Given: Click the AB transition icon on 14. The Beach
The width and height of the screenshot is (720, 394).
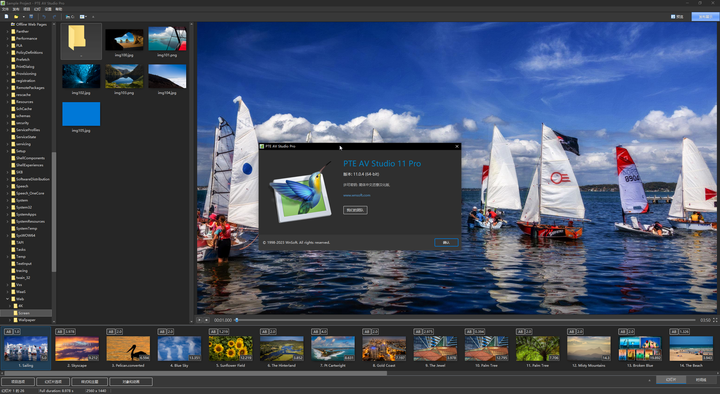Looking at the screenshot, I should [674, 331].
